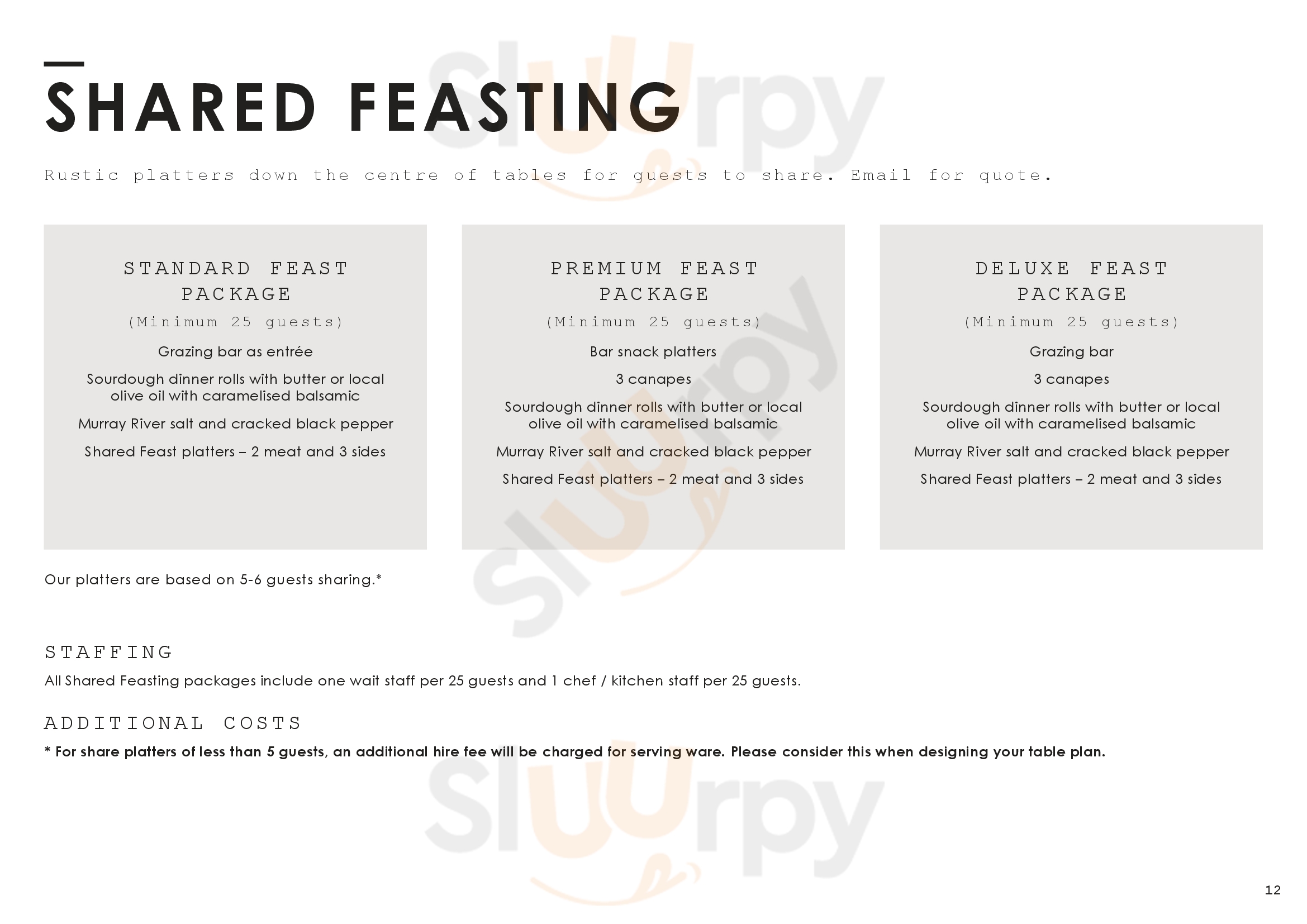Screen dimensions: 1307x924
Task: Click the Standard package minimum 25 guests note
Action: pyautogui.click(x=235, y=322)
